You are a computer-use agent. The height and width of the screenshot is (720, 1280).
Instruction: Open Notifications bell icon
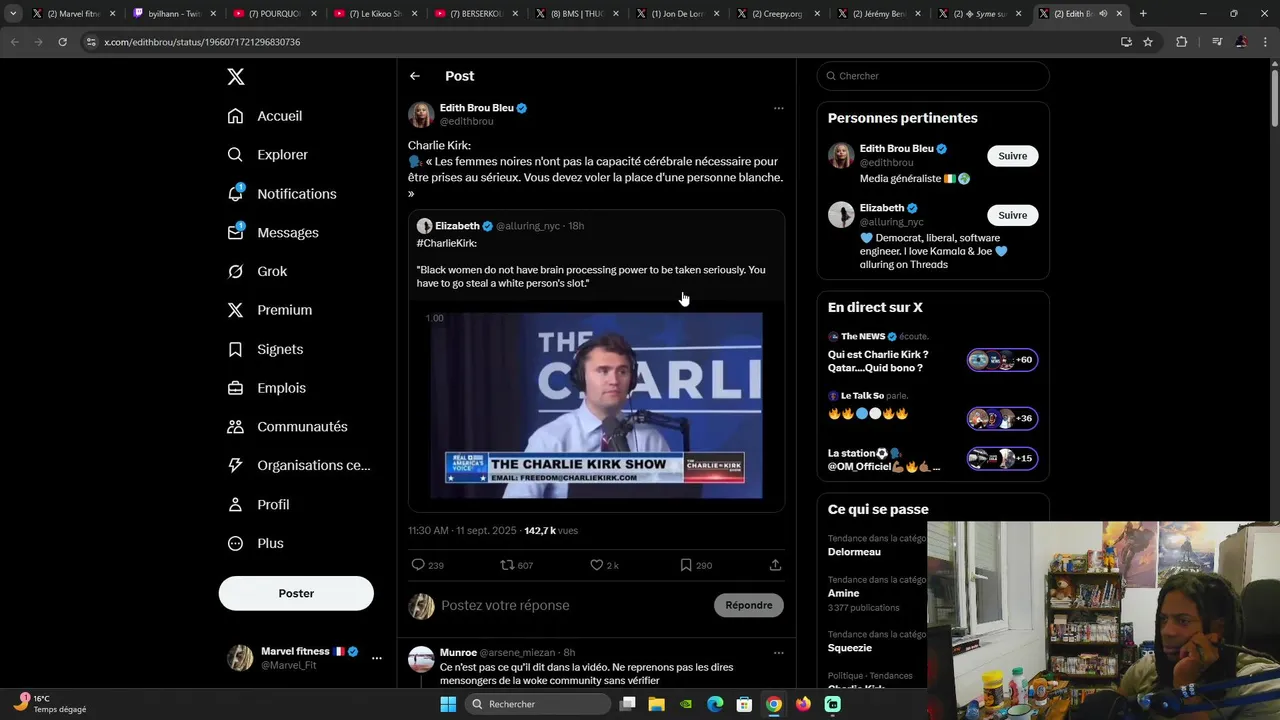(235, 193)
